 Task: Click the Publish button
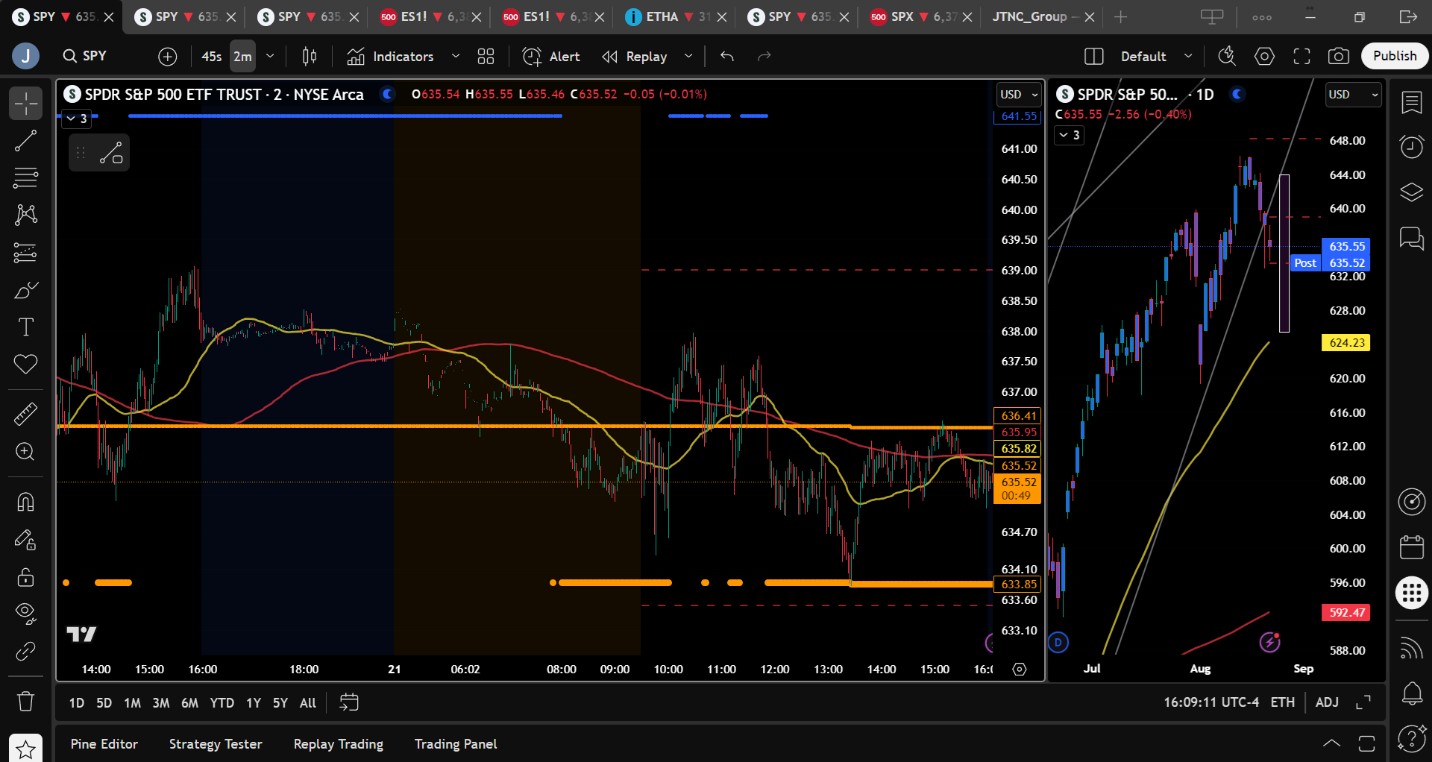[1394, 57]
